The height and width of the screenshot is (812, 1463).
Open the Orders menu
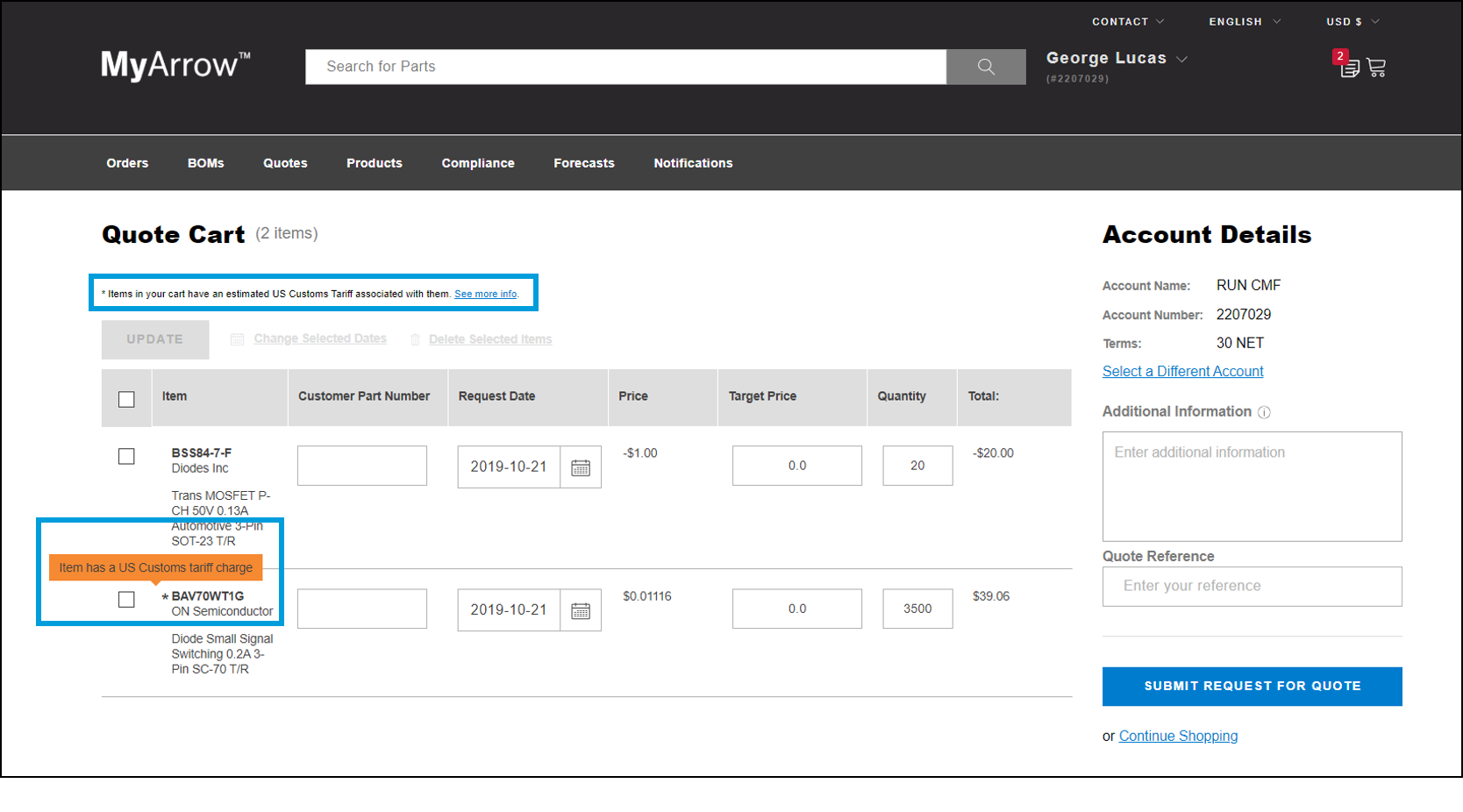point(127,163)
